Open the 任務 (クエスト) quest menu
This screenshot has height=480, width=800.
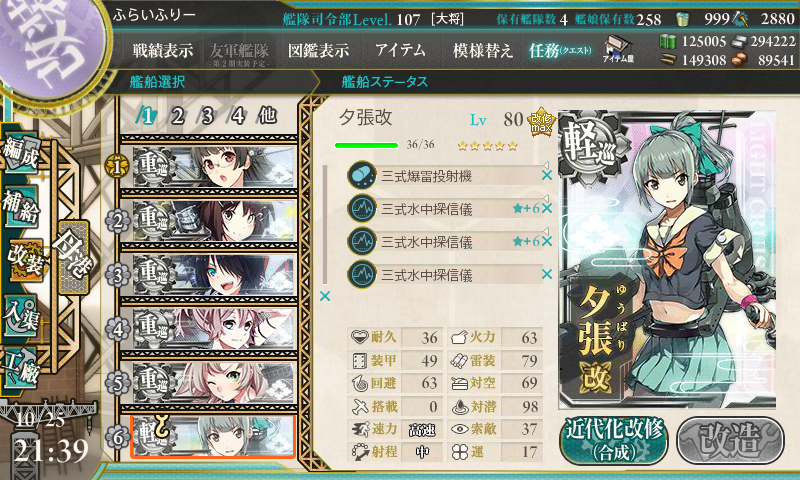tap(560, 50)
